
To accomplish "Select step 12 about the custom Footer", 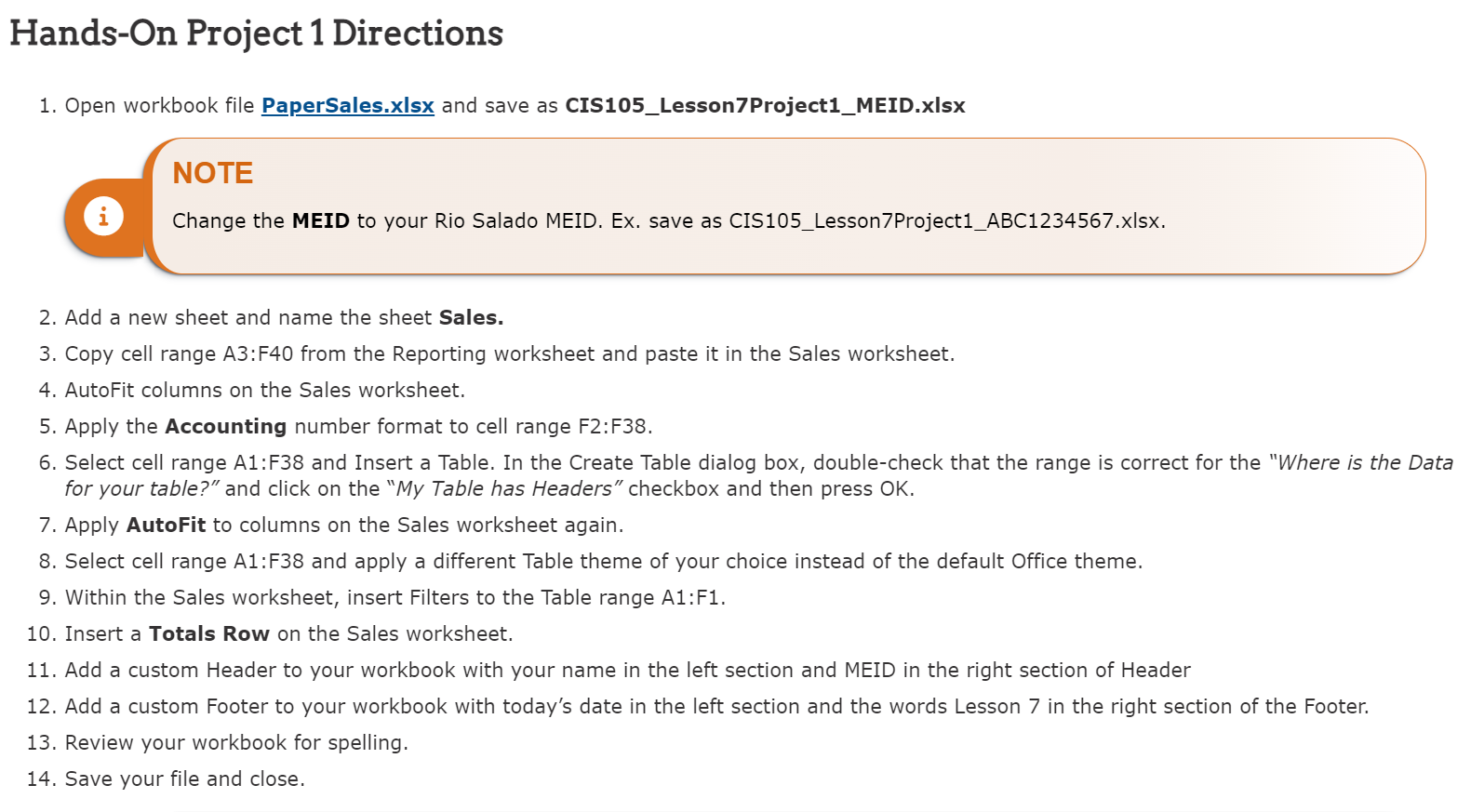I will pyautogui.click(x=717, y=707).
